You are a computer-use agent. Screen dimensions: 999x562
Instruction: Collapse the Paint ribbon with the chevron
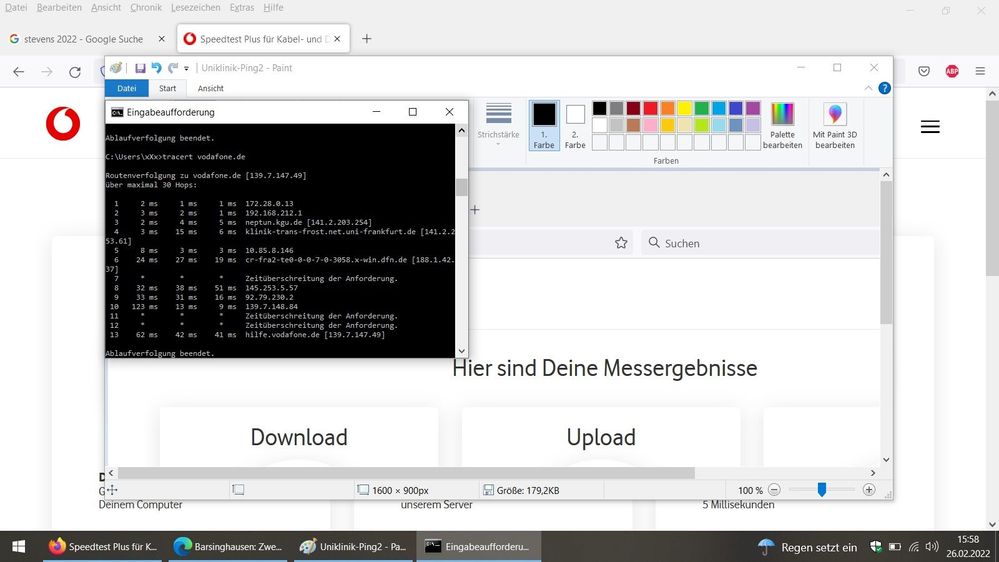tap(868, 88)
